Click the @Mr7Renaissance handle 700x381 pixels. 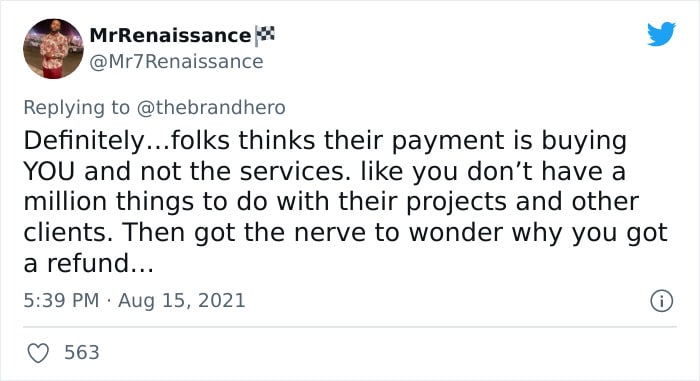click(x=176, y=62)
